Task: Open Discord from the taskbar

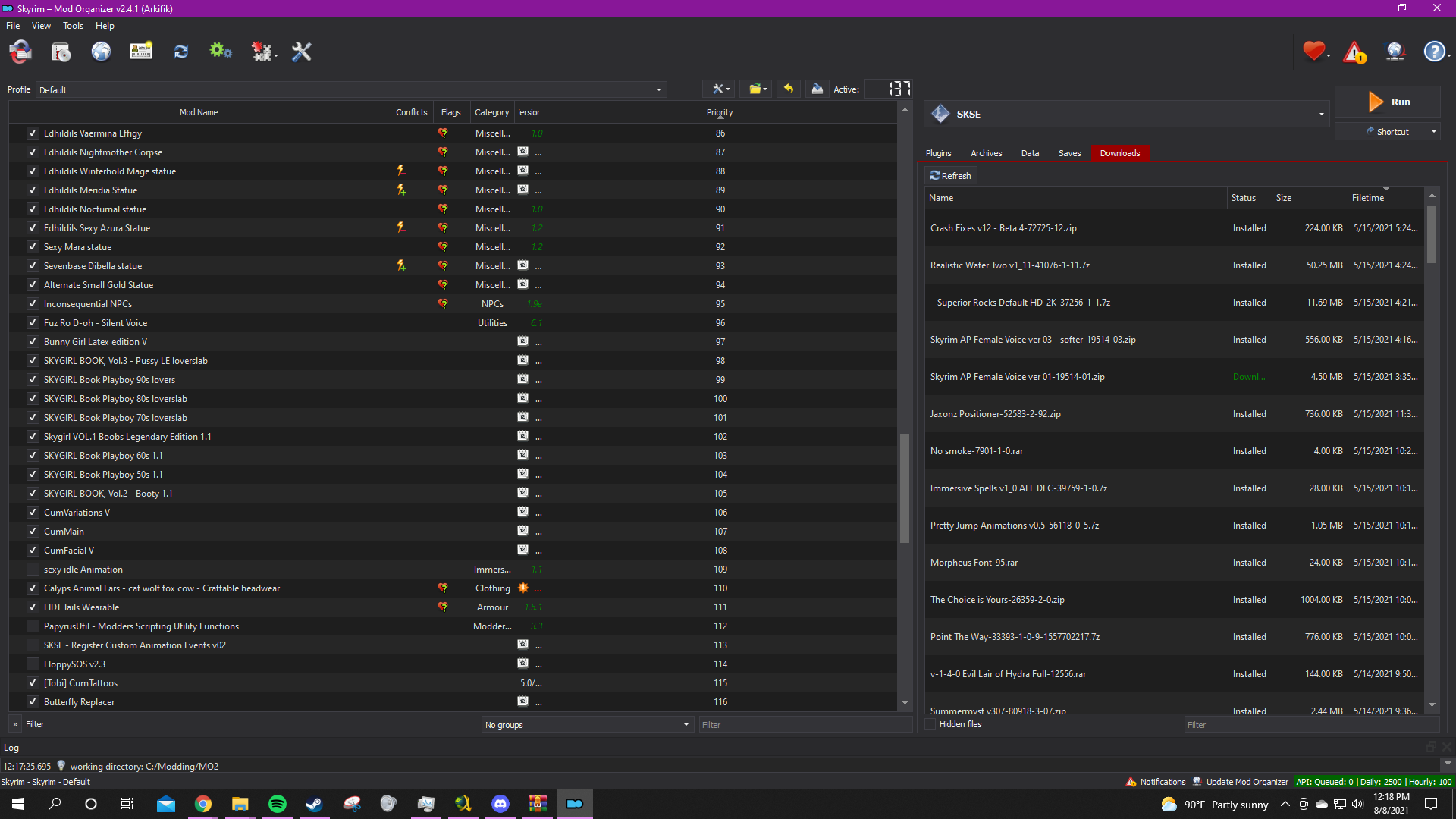Action: click(500, 804)
